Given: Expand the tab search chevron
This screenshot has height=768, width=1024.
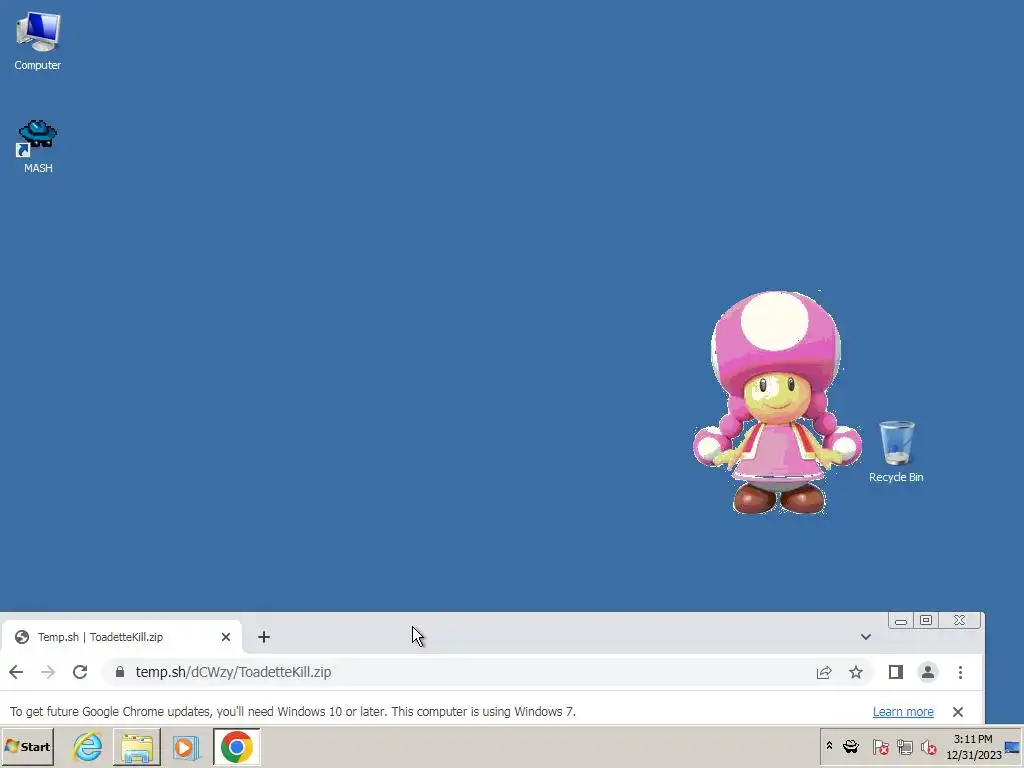Looking at the screenshot, I should coord(865,637).
